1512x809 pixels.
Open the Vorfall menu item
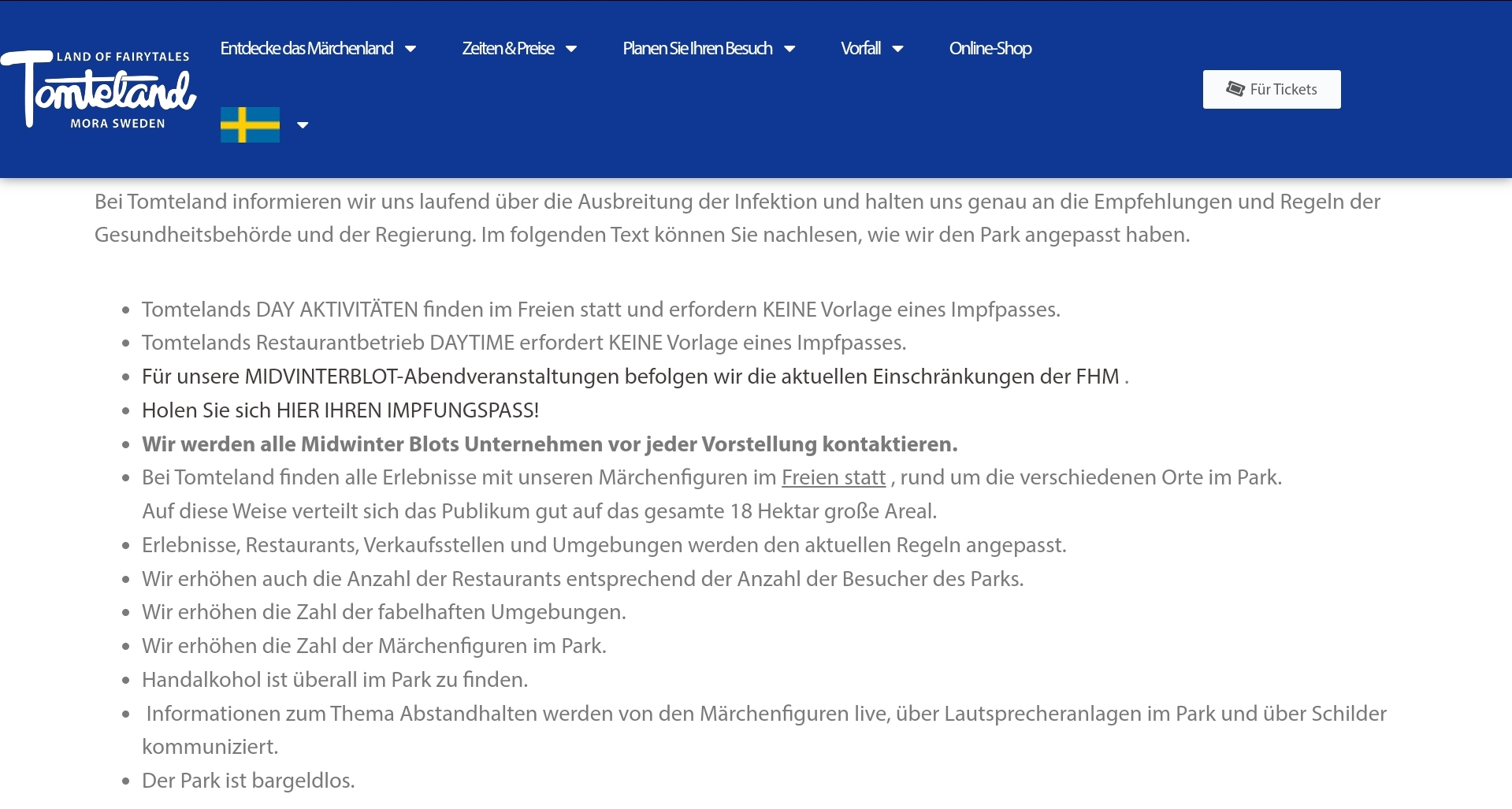[x=860, y=48]
